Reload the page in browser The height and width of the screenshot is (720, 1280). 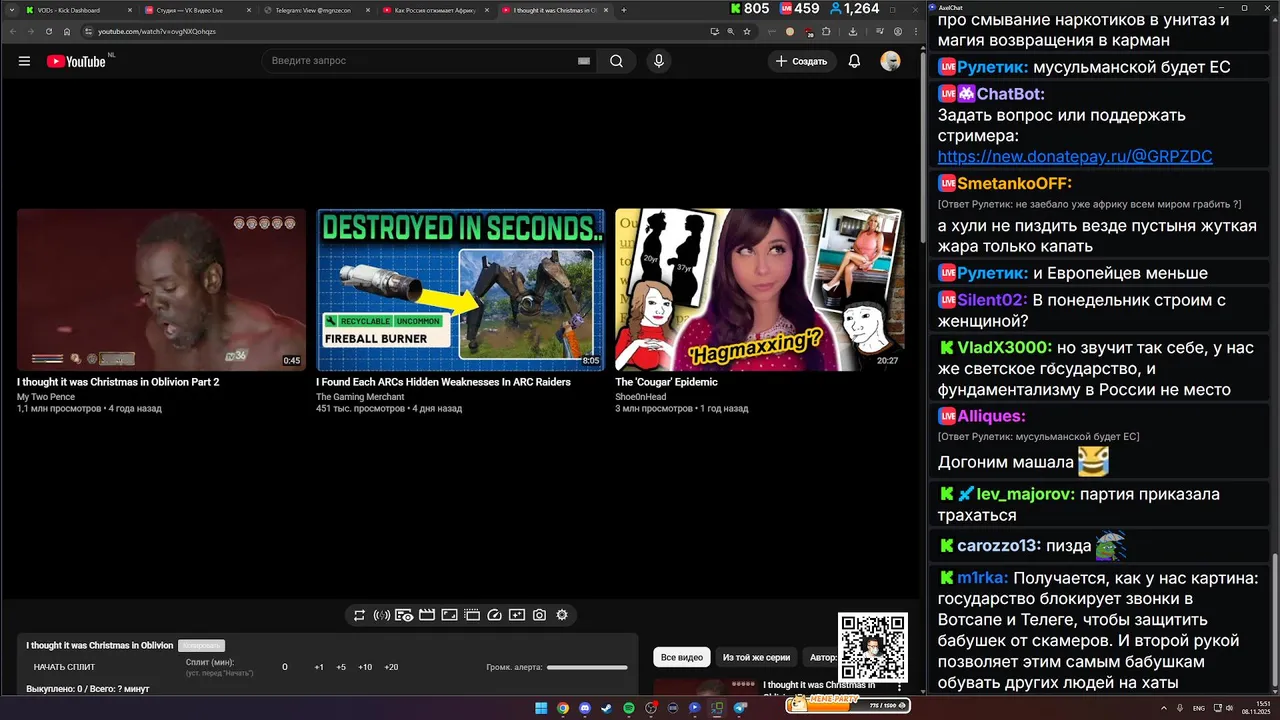click(49, 31)
